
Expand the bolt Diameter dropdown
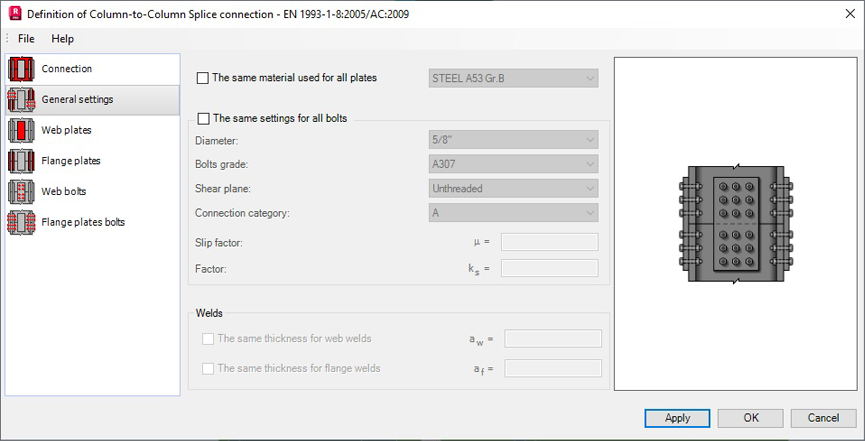(512, 141)
